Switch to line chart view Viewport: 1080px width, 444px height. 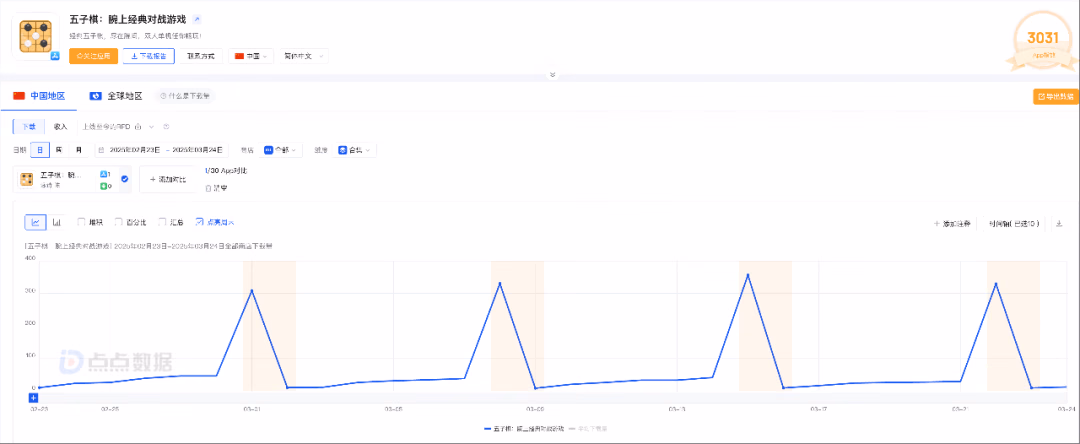coord(35,222)
